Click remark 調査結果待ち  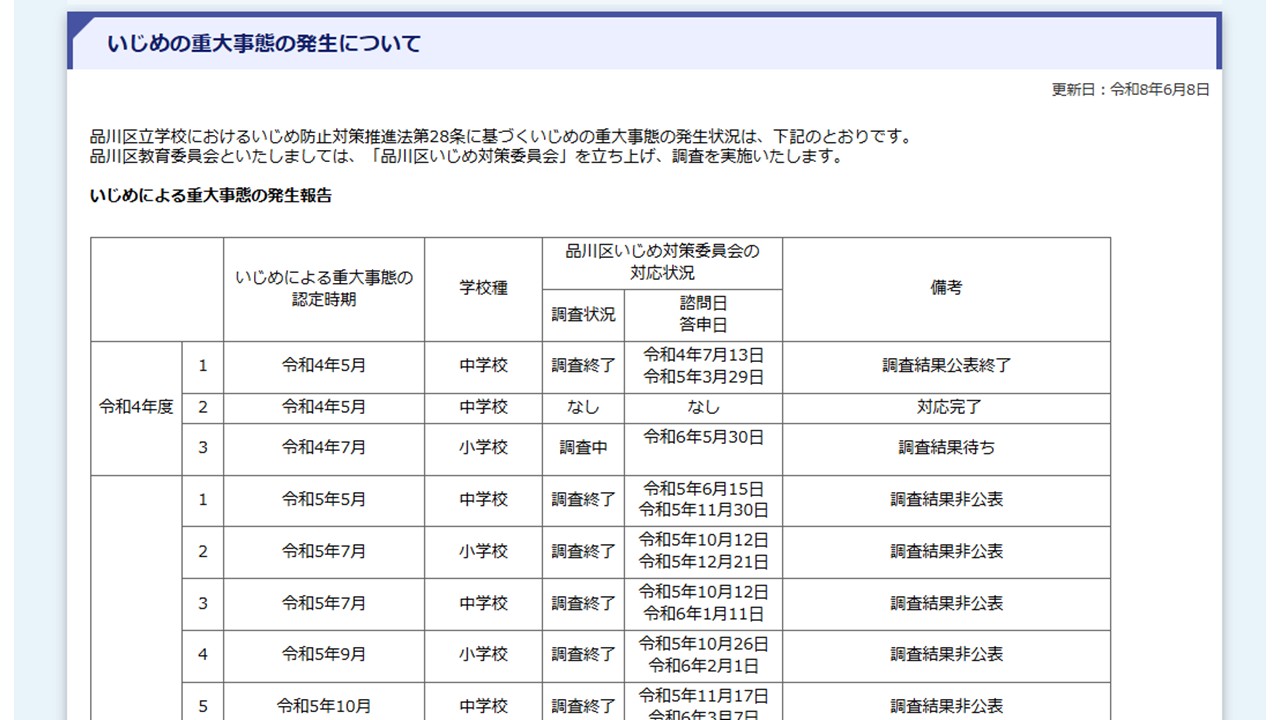[946, 448]
